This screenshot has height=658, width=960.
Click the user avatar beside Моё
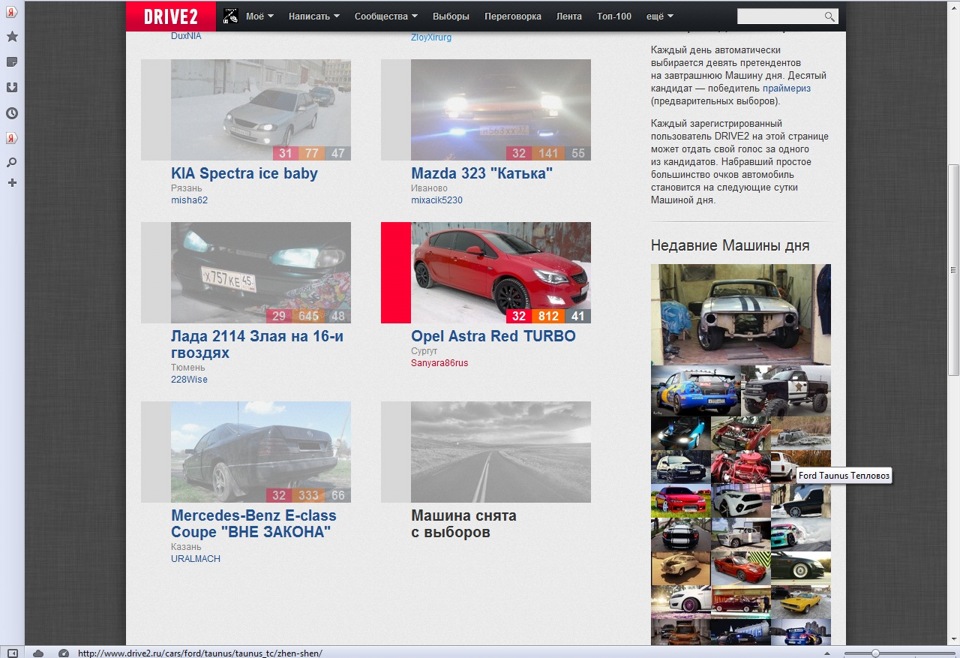click(230, 17)
